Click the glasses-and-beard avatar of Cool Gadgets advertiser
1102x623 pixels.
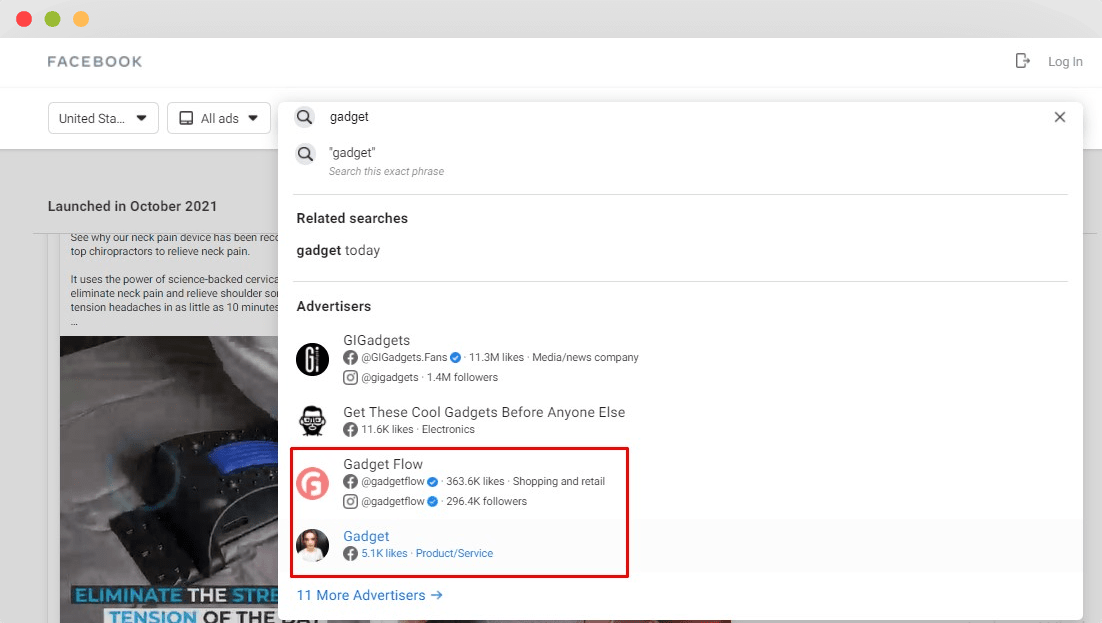click(x=313, y=420)
